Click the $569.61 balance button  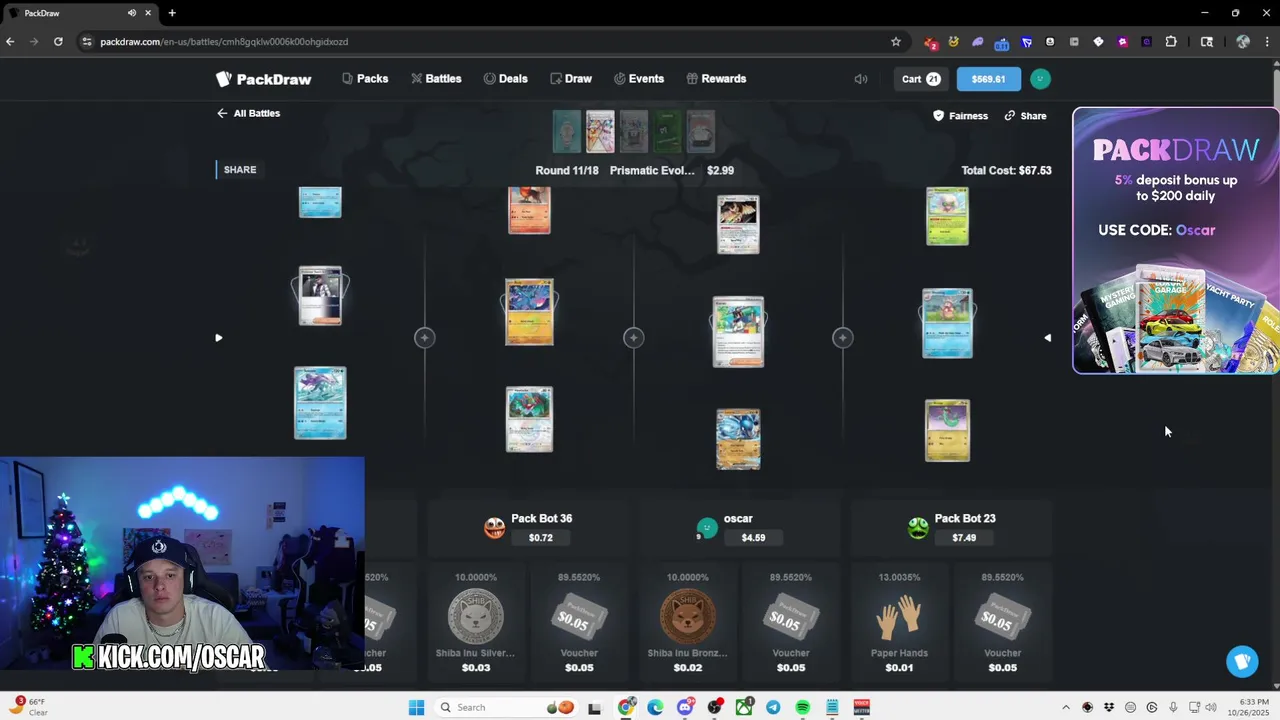click(x=988, y=79)
